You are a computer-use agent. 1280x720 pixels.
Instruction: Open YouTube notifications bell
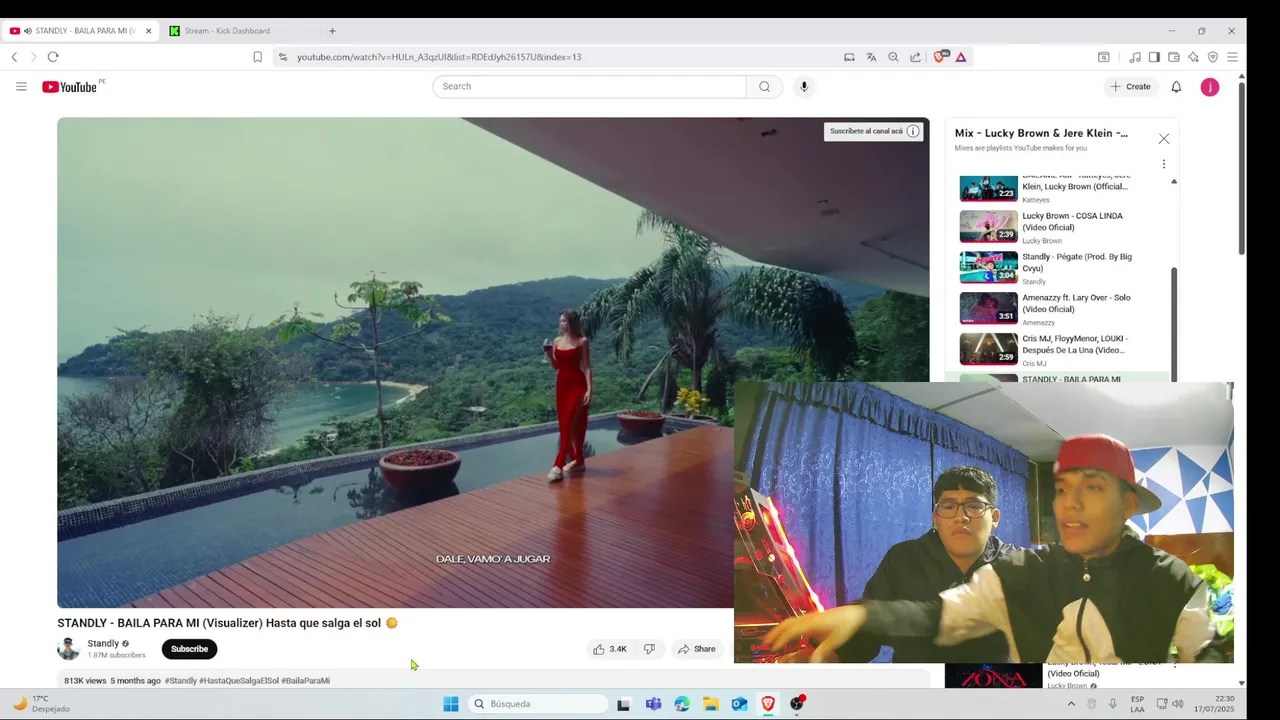pos(1176,87)
